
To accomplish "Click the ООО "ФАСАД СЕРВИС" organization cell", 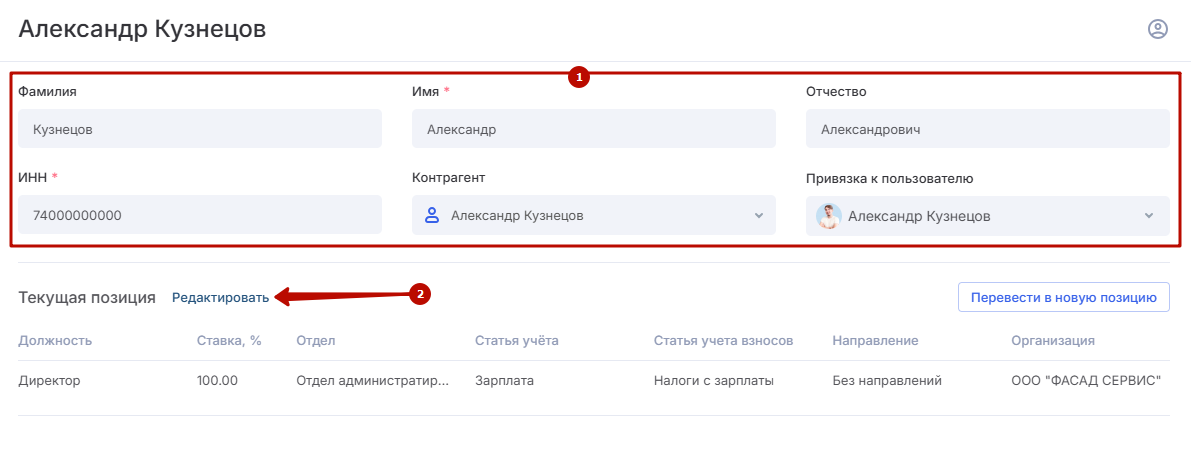I will (1085, 380).
